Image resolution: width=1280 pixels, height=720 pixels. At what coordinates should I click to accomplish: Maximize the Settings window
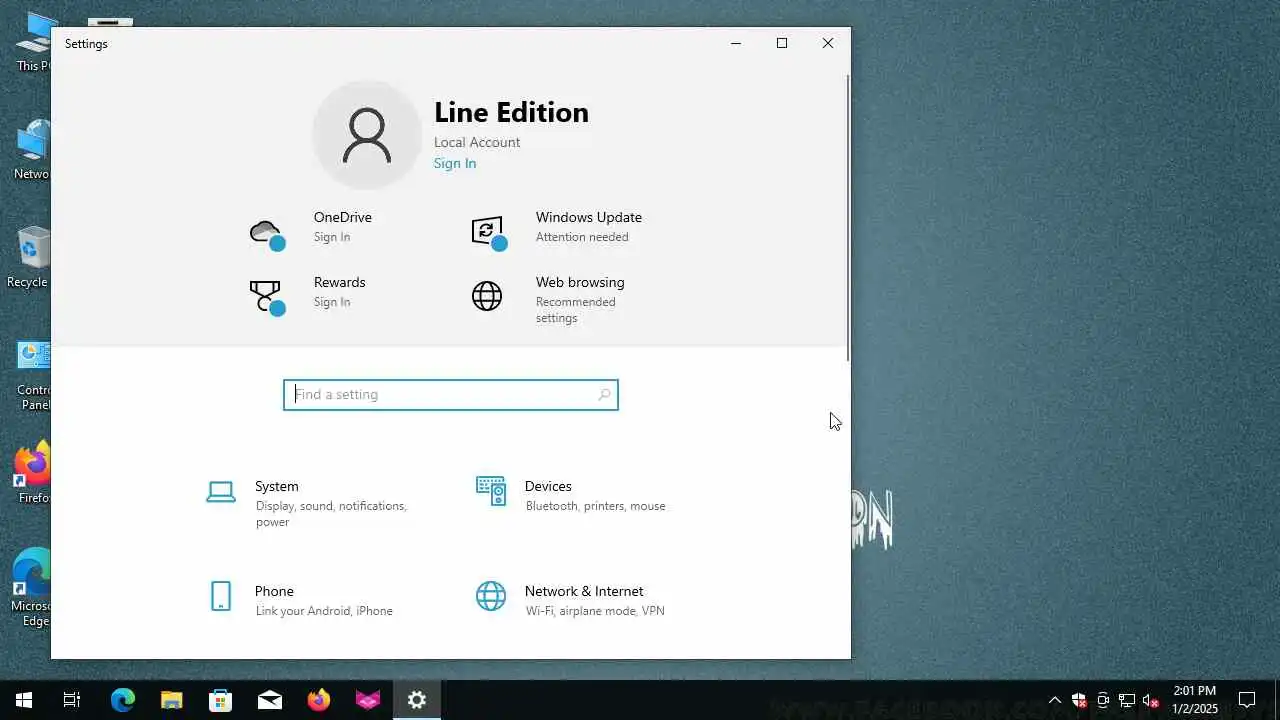point(782,43)
